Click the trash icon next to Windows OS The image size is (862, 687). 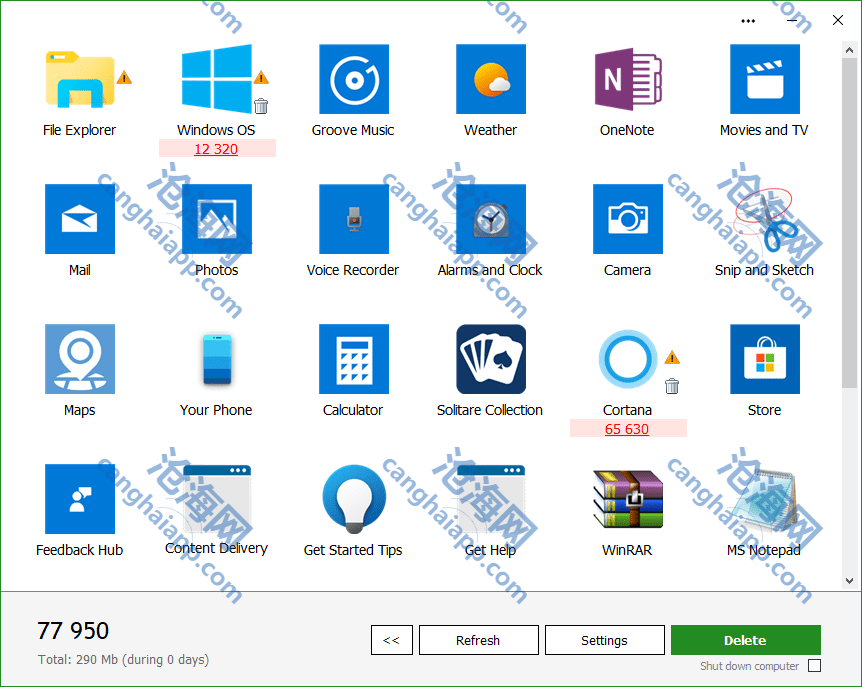point(261,106)
